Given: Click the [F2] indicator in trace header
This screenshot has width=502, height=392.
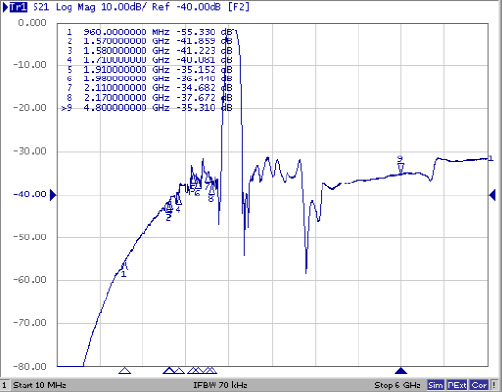Looking at the screenshot, I should (238, 7).
